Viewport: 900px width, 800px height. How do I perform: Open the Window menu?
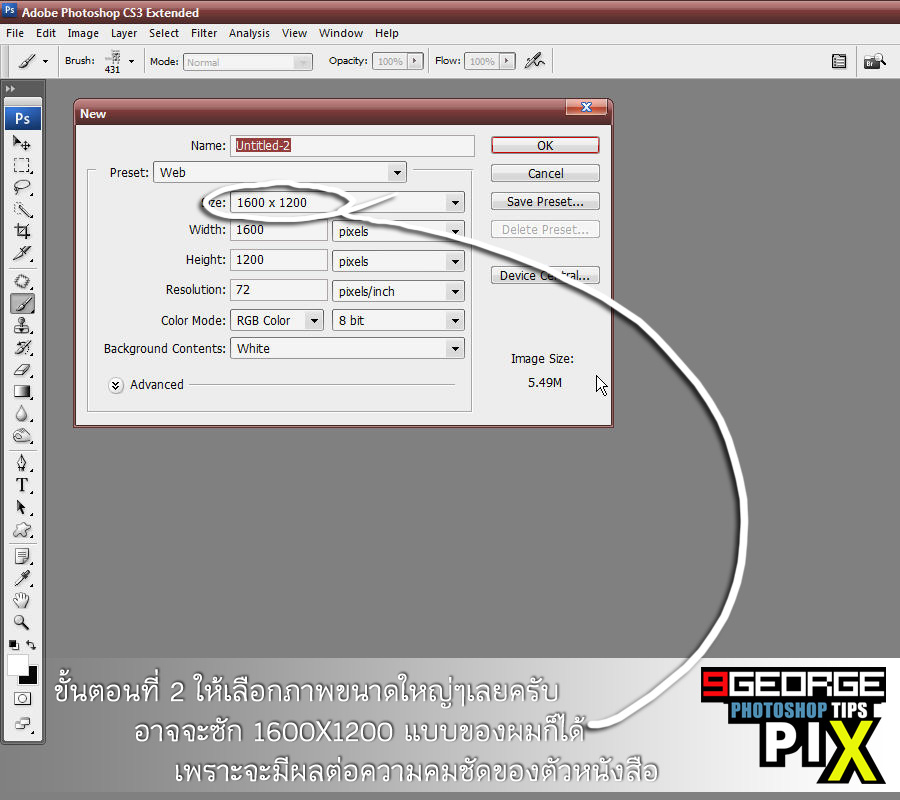point(341,33)
